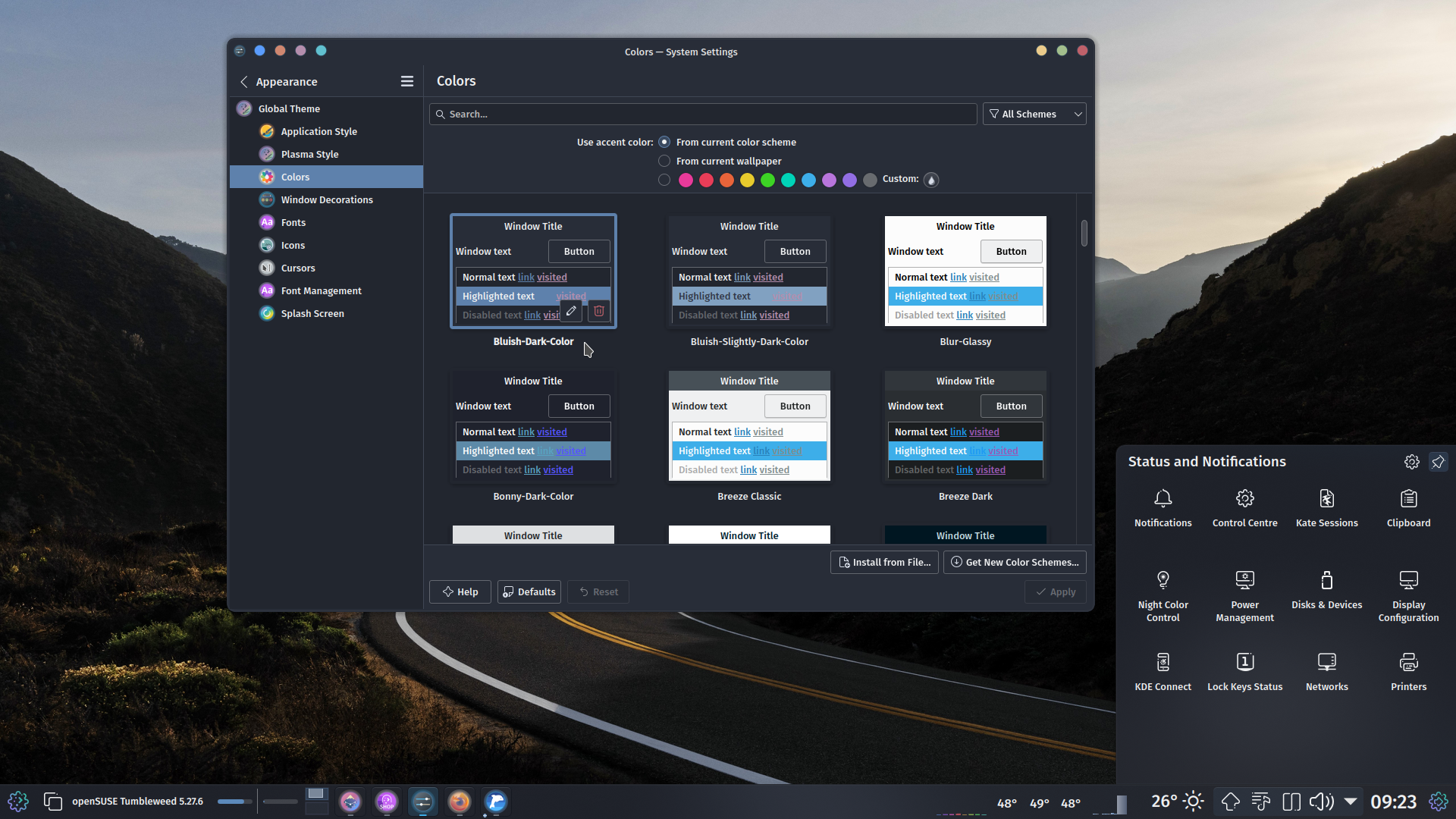
Task: Select the Breeze Dark color scheme preview
Action: pos(965,425)
